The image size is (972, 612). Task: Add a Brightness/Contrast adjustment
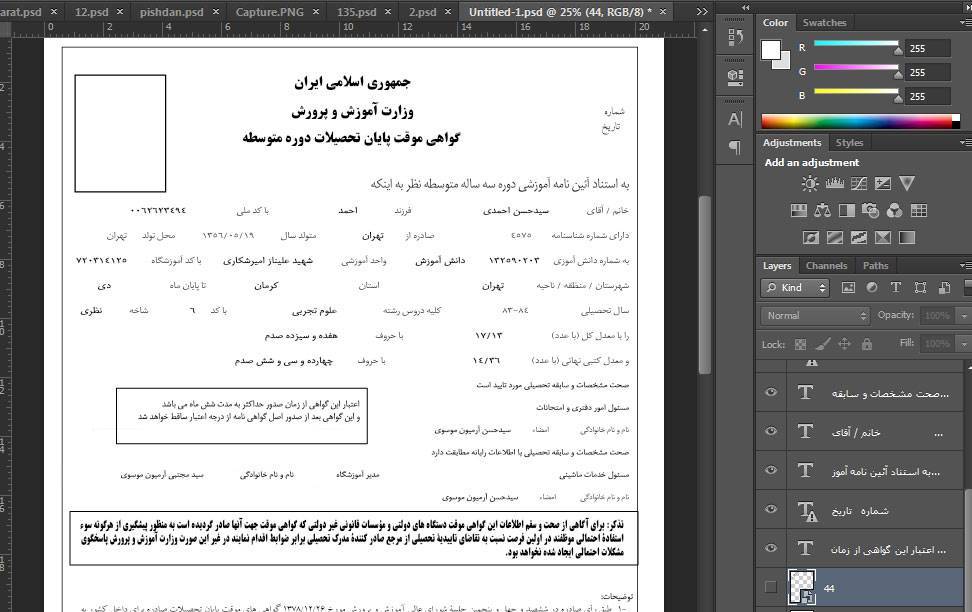810,184
